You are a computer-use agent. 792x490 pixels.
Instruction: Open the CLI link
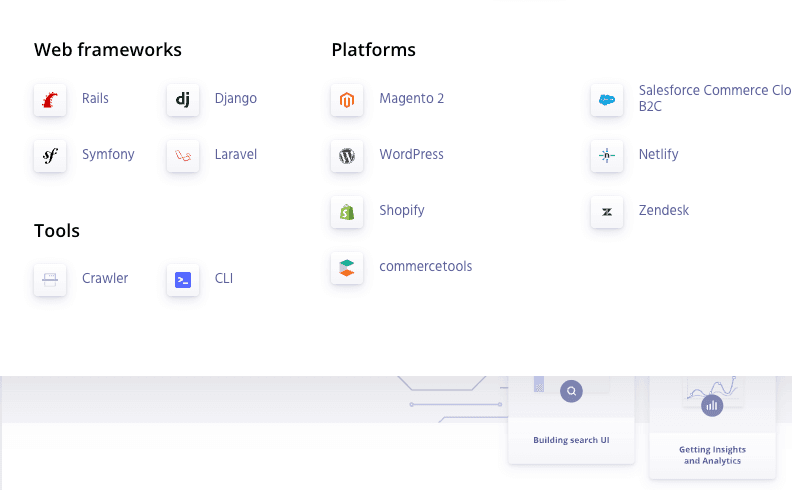coord(224,278)
